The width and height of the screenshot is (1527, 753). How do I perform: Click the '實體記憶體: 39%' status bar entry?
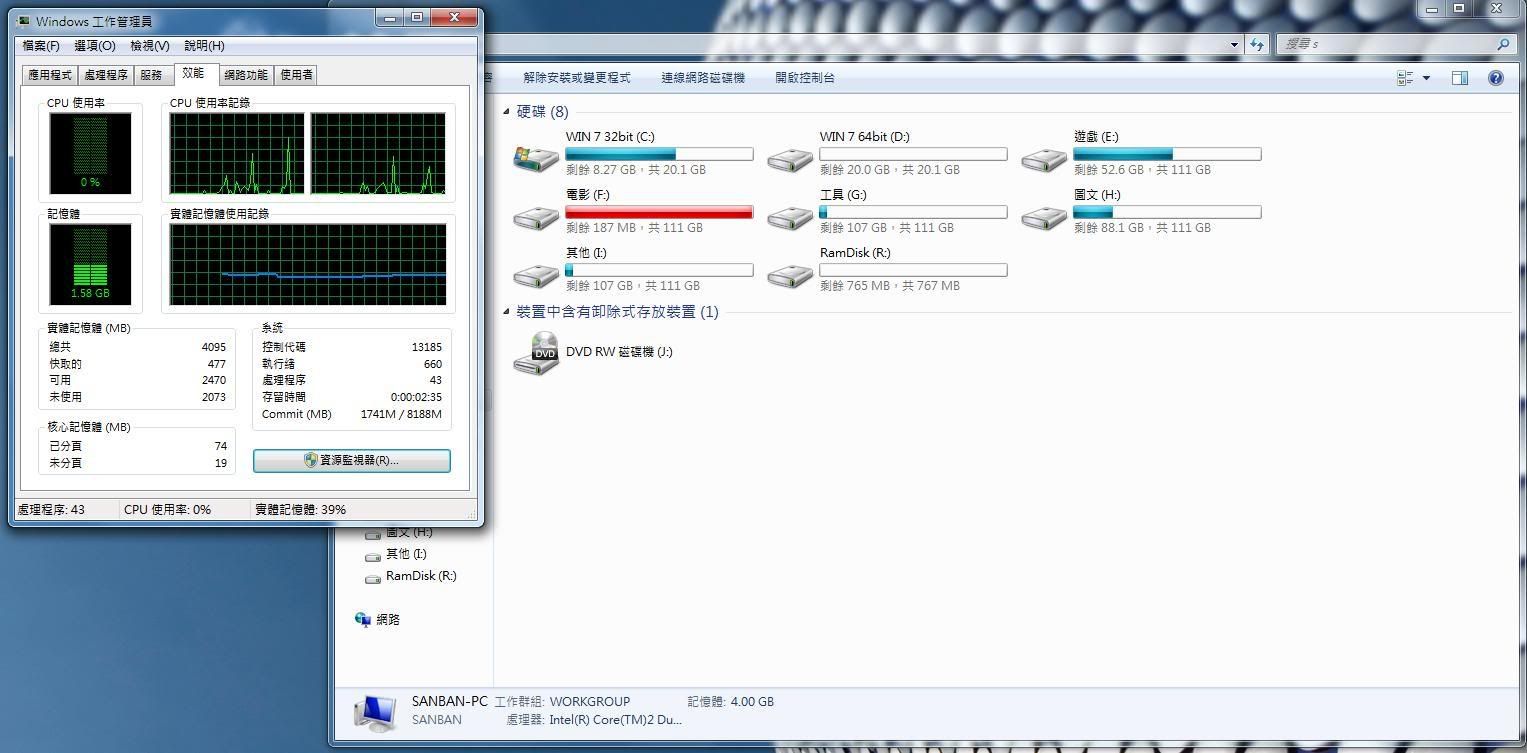301,510
